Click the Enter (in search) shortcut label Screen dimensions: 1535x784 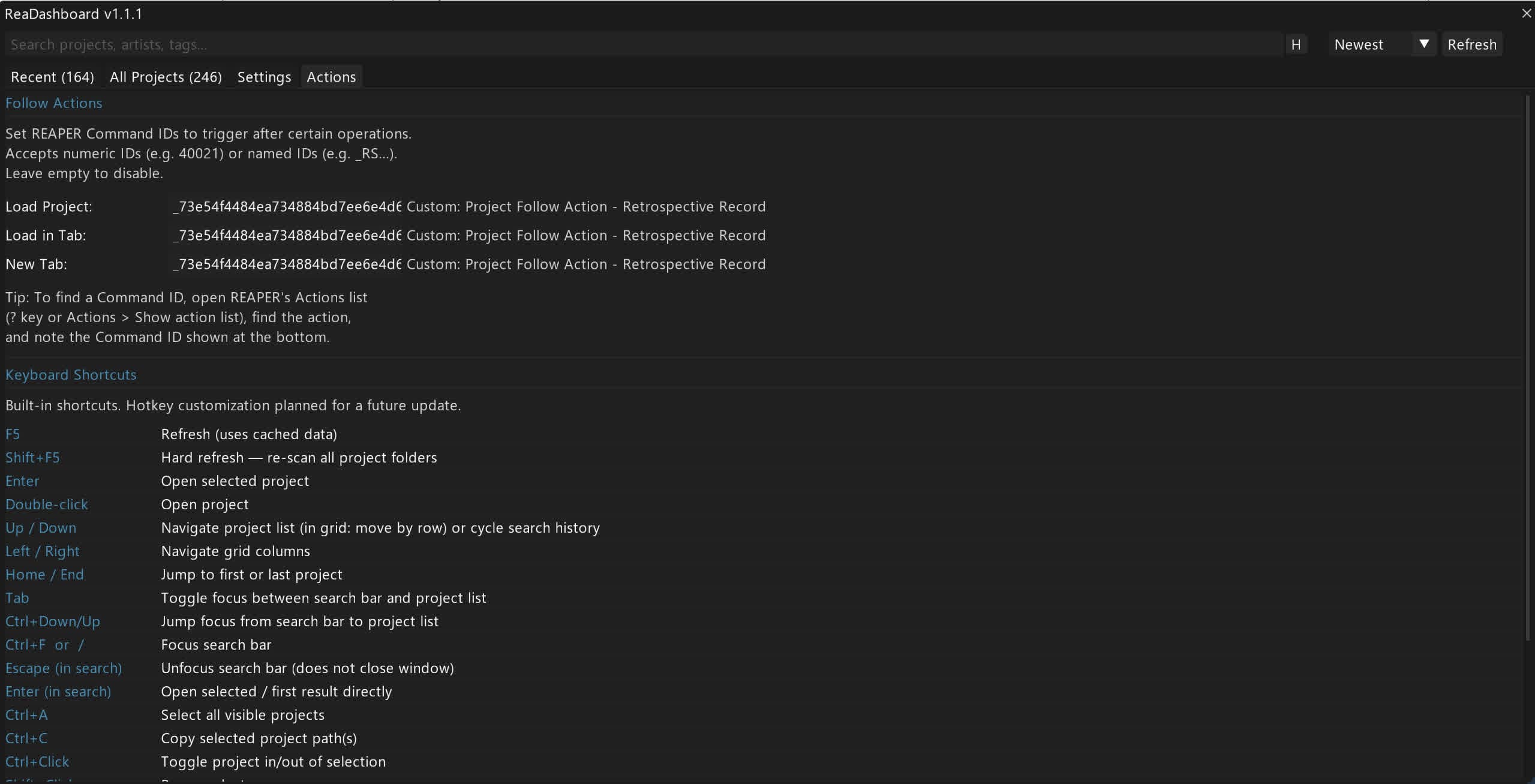(58, 692)
